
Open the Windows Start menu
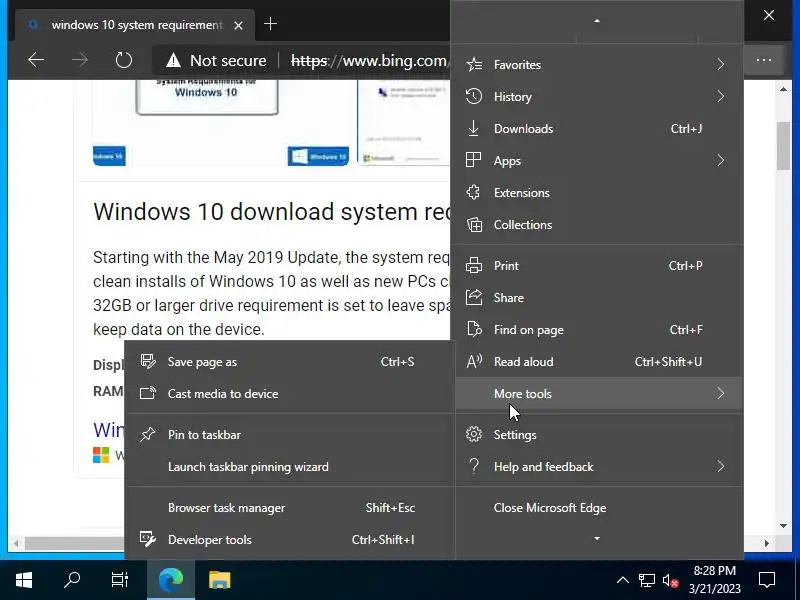tap(24, 580)
